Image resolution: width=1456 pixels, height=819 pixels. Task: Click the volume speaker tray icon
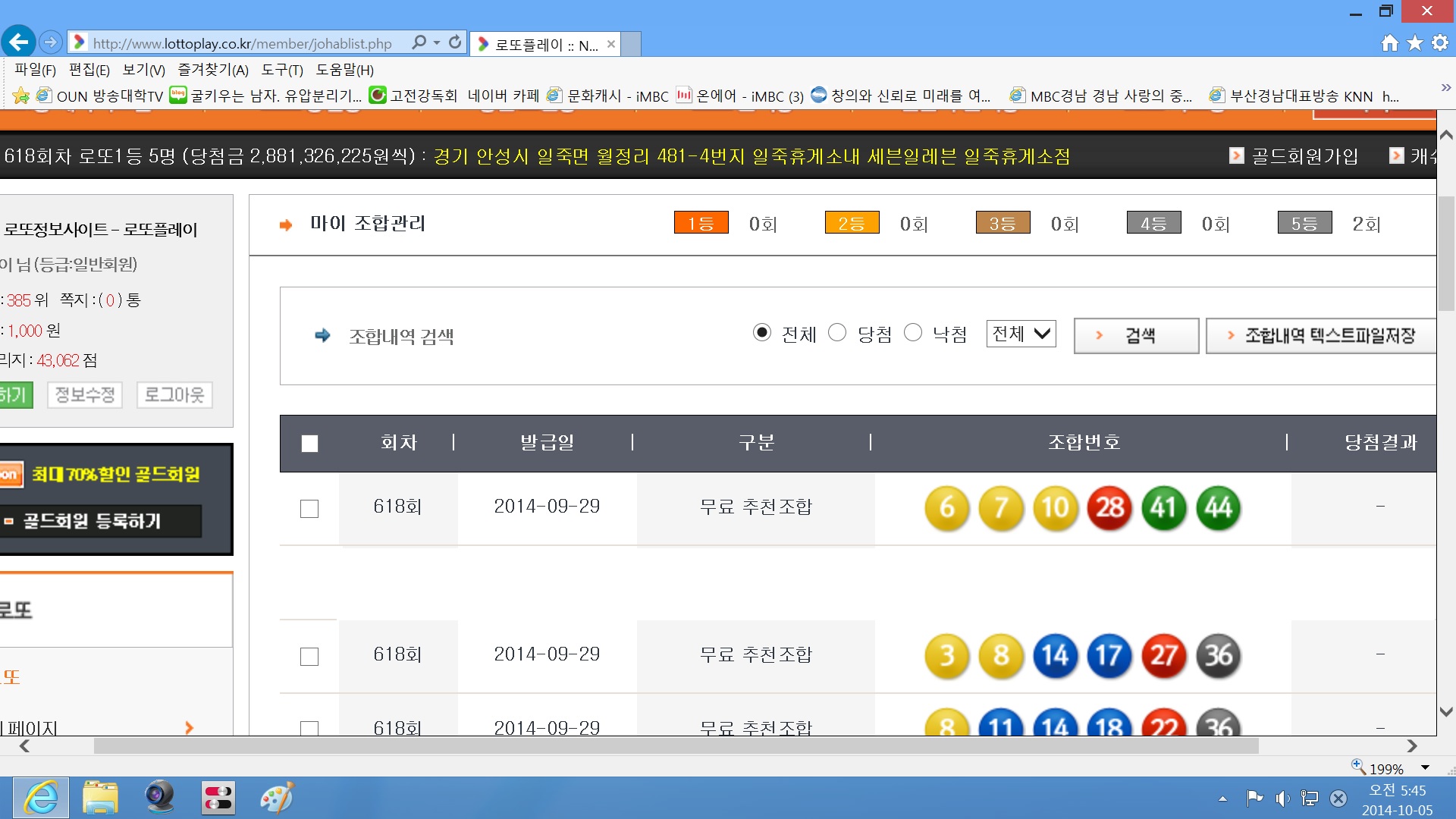click(x=1282, y=799)
